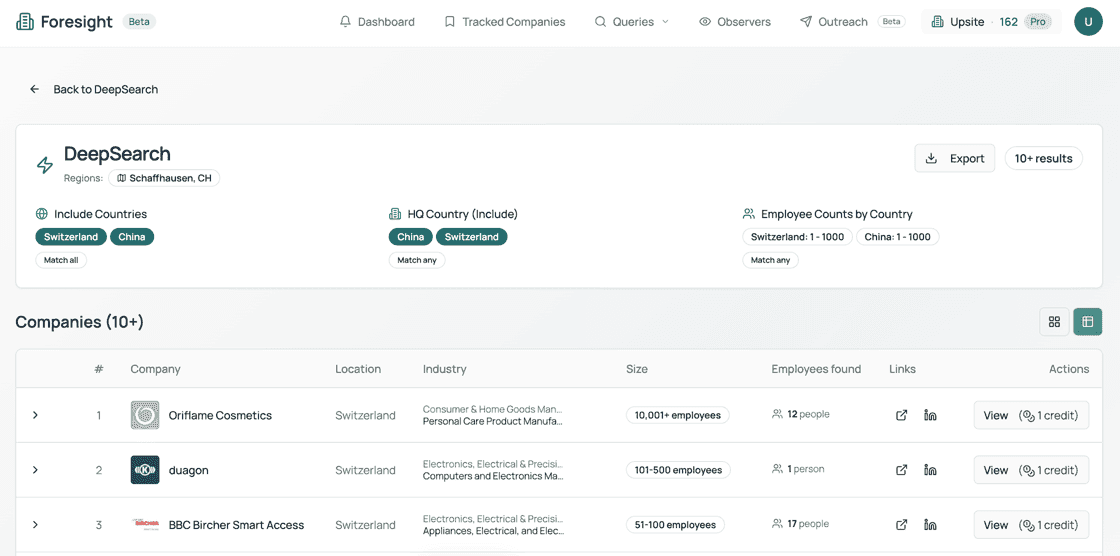
Task: Open the Queries dropdown menu
Action: 631,22
